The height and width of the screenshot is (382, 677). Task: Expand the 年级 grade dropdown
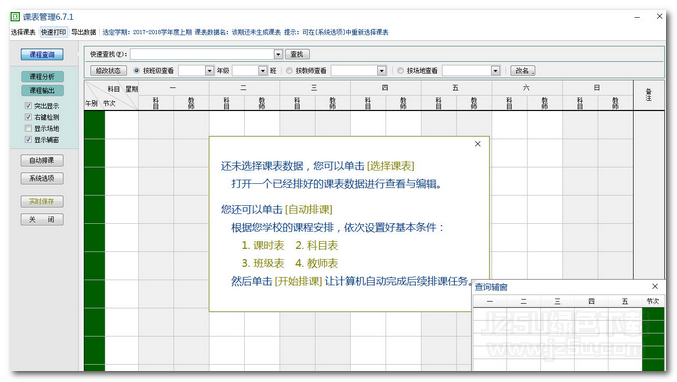[x=210, y=70]
